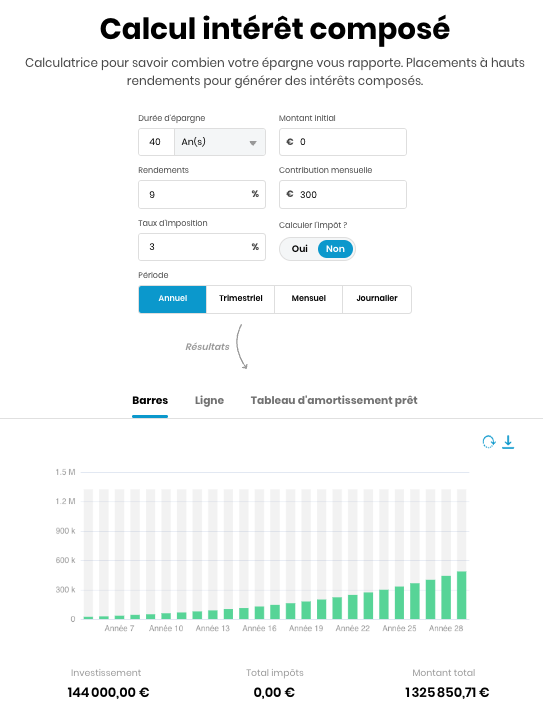
Task: Switch to the Ligne tab
Action: [x=209, y=401]
